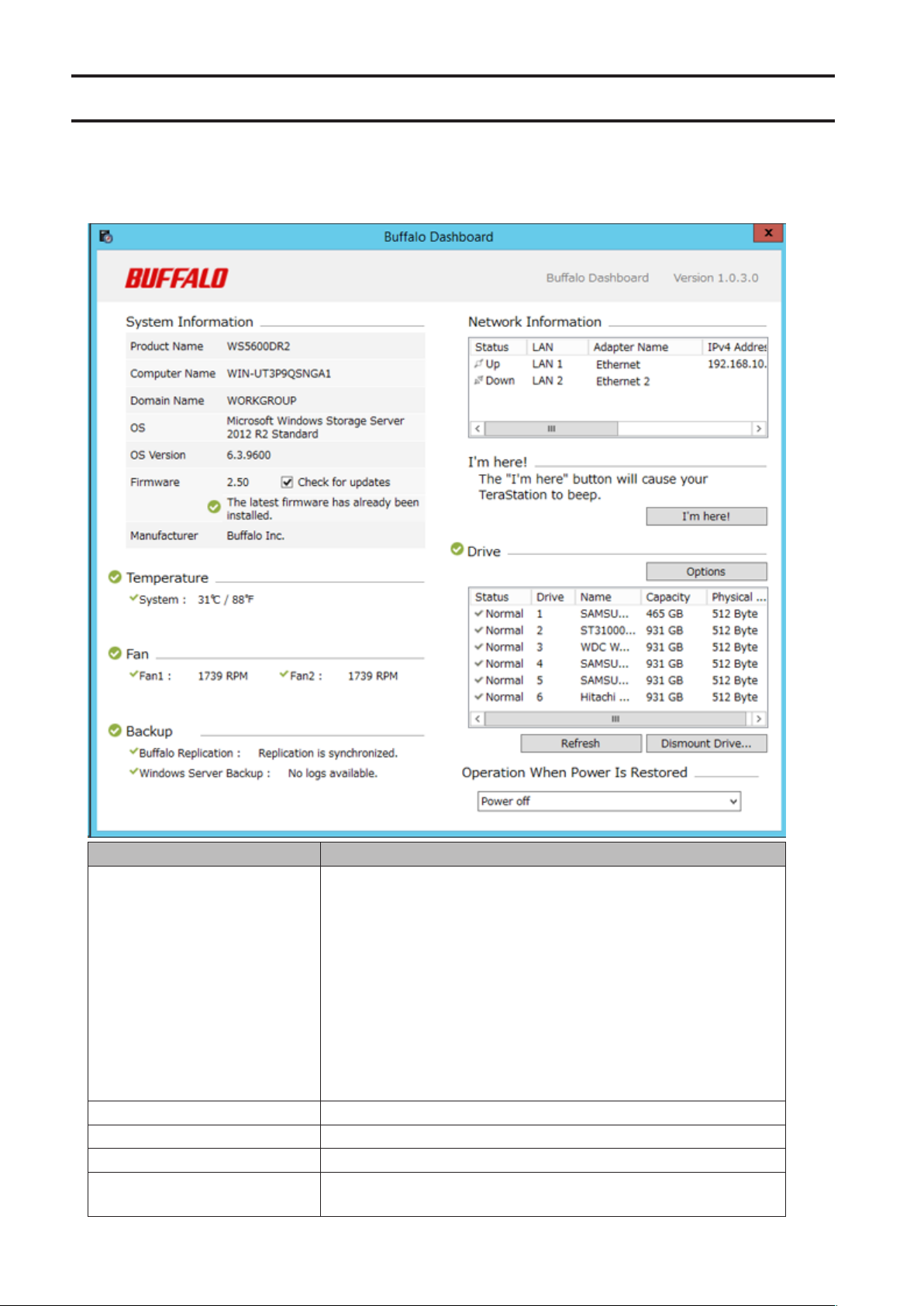
Task: Click the IPv4 Address column header
Action: (x=735, y=347)
